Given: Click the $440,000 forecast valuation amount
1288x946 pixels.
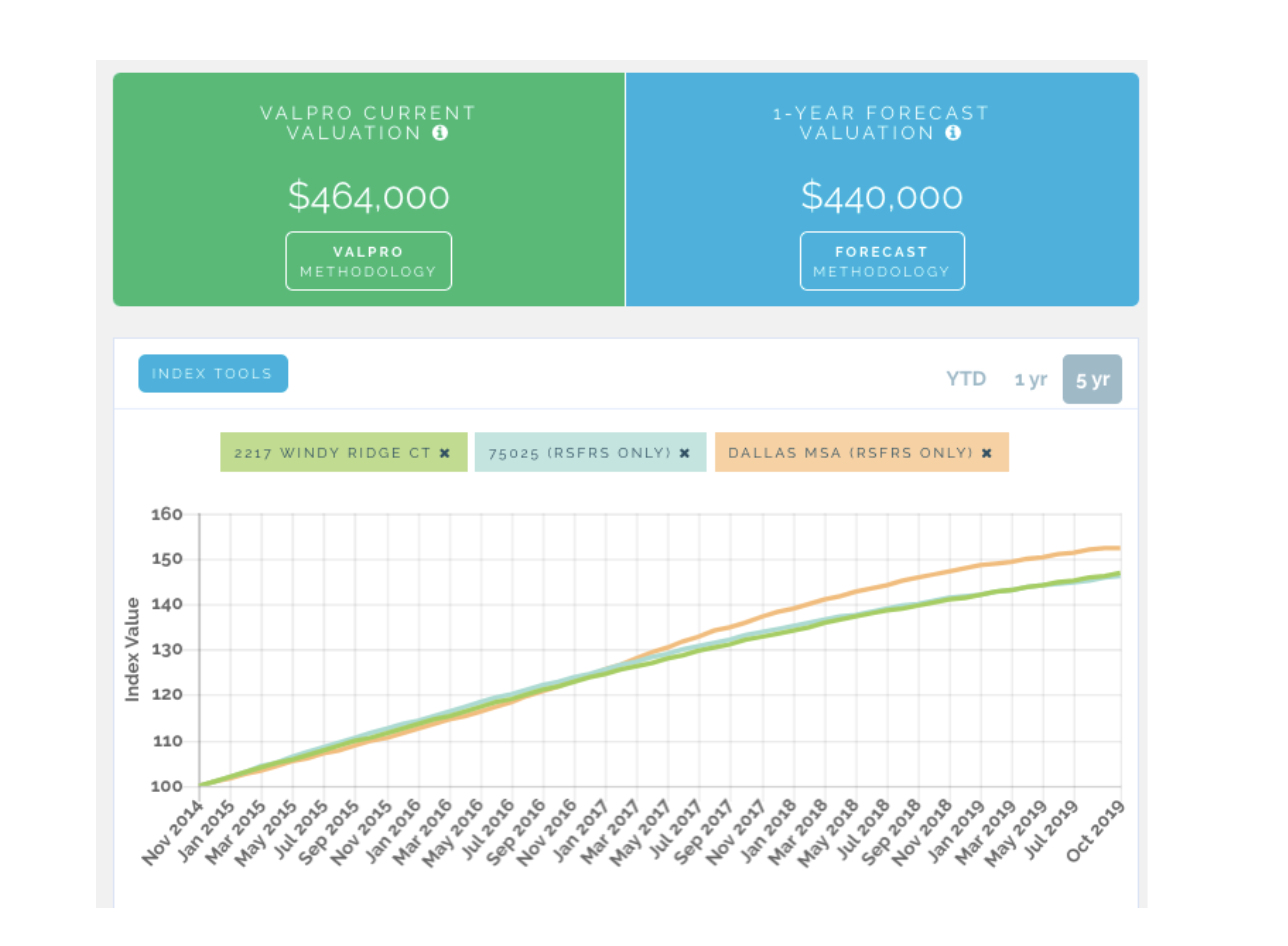Looking at the screenshot, I should pos(882,197).
